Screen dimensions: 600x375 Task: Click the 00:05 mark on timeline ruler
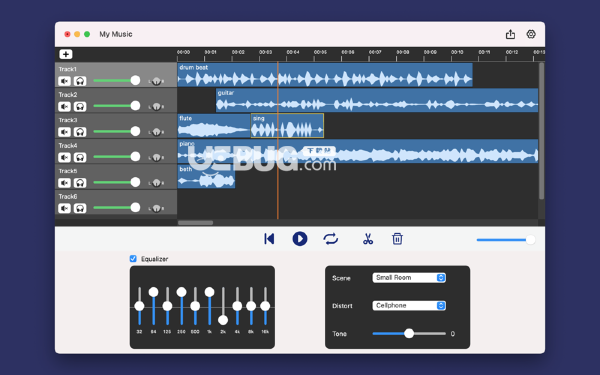point(320,52)
